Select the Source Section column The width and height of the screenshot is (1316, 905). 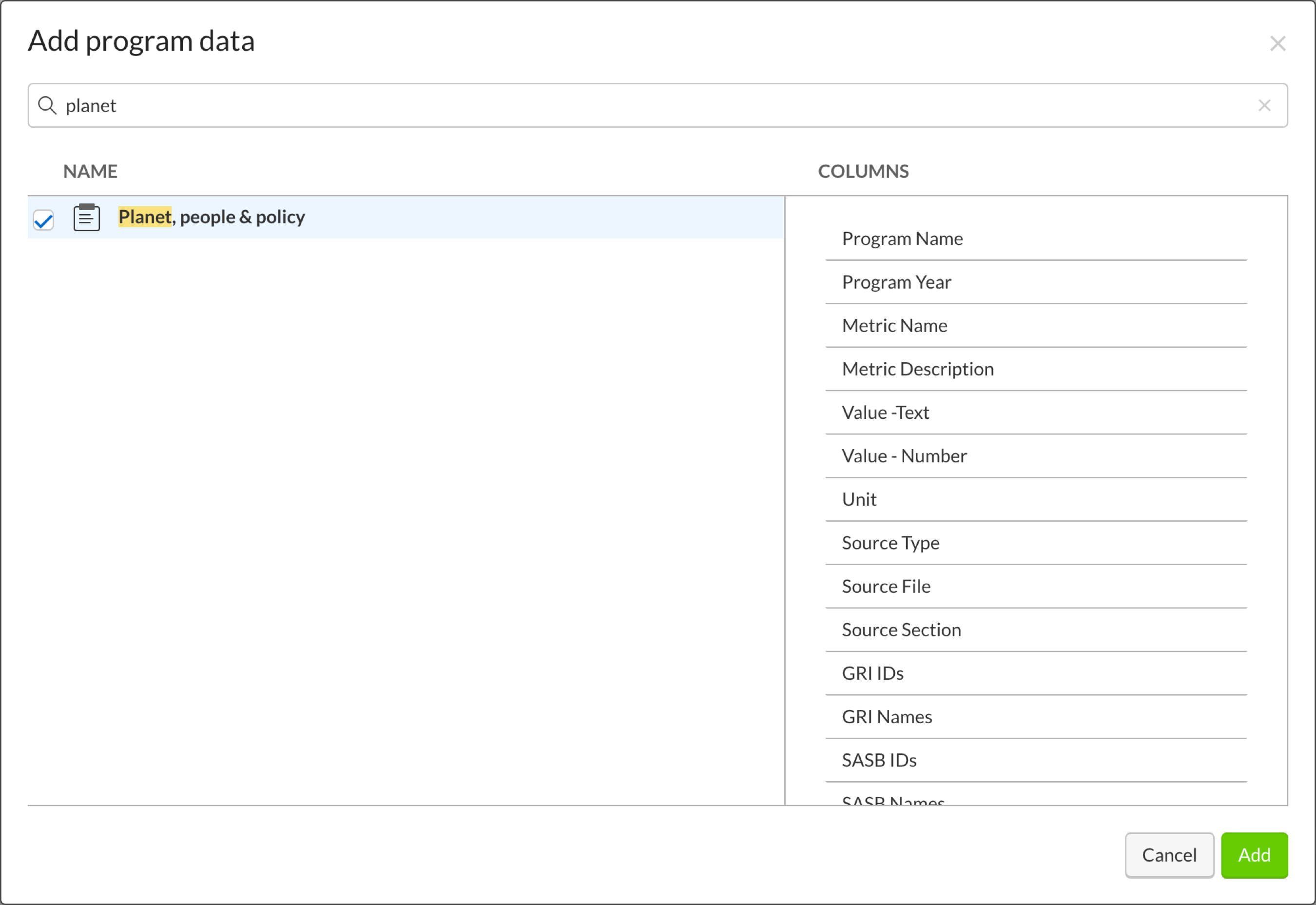point(1036,630)
